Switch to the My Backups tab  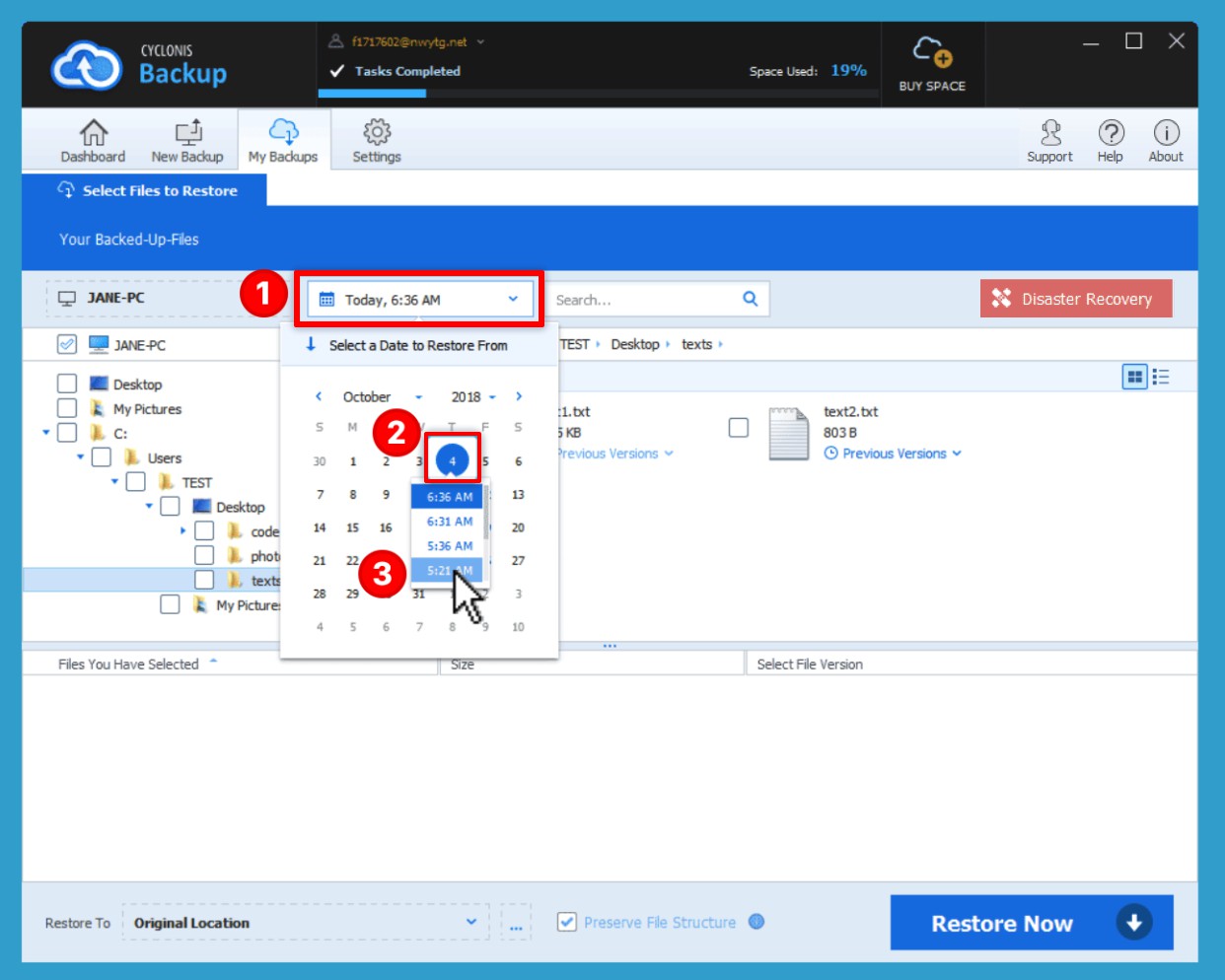(283, 140)
